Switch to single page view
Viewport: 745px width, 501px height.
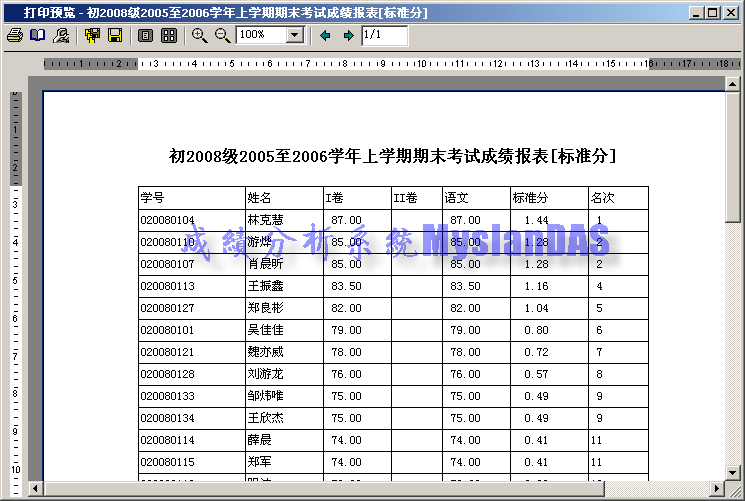pyautogui.click(x=146, y=36)
